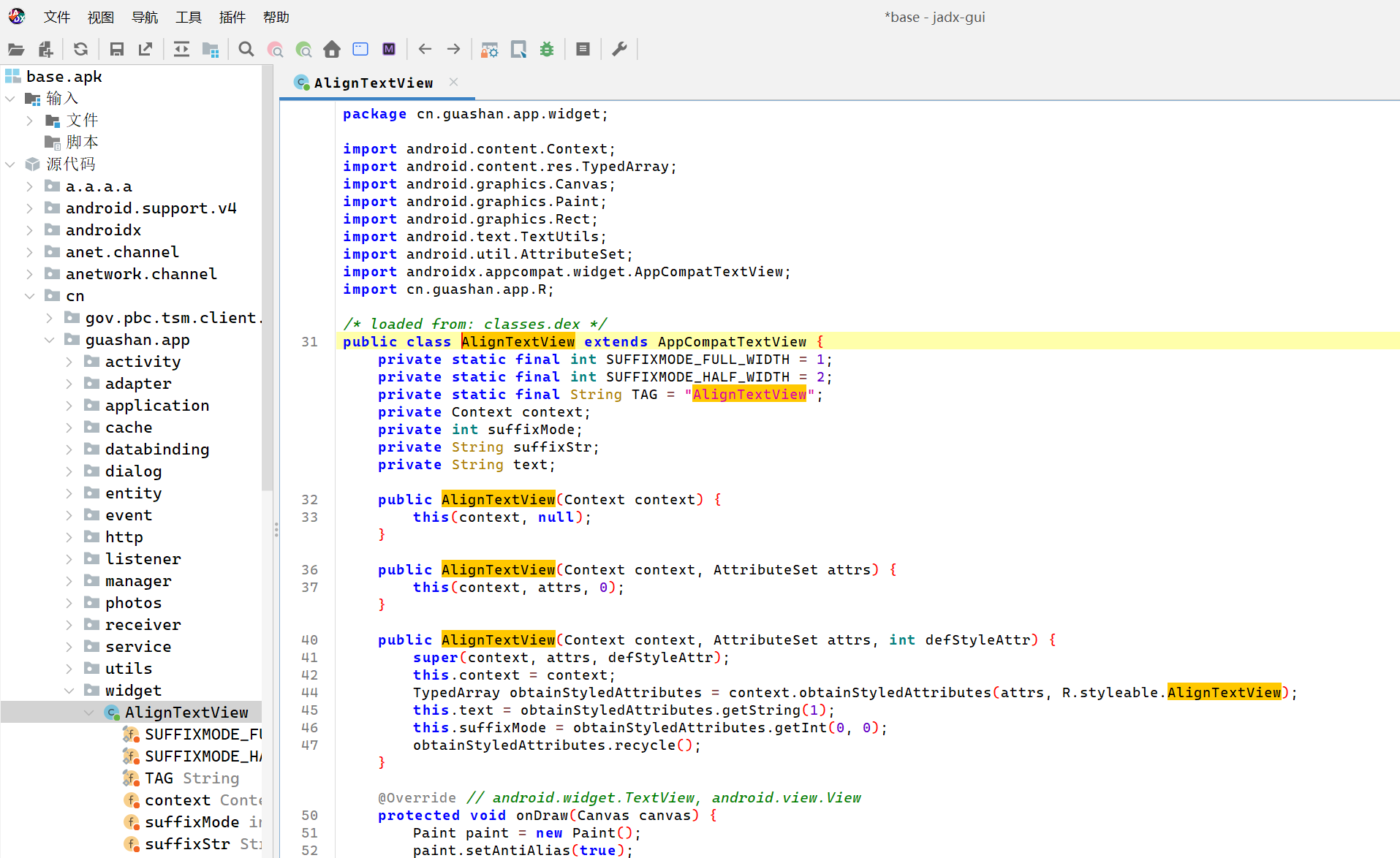Click the save (floppy disk) icon
Viewport: 1400px width, 858px height.
(116, 50)
